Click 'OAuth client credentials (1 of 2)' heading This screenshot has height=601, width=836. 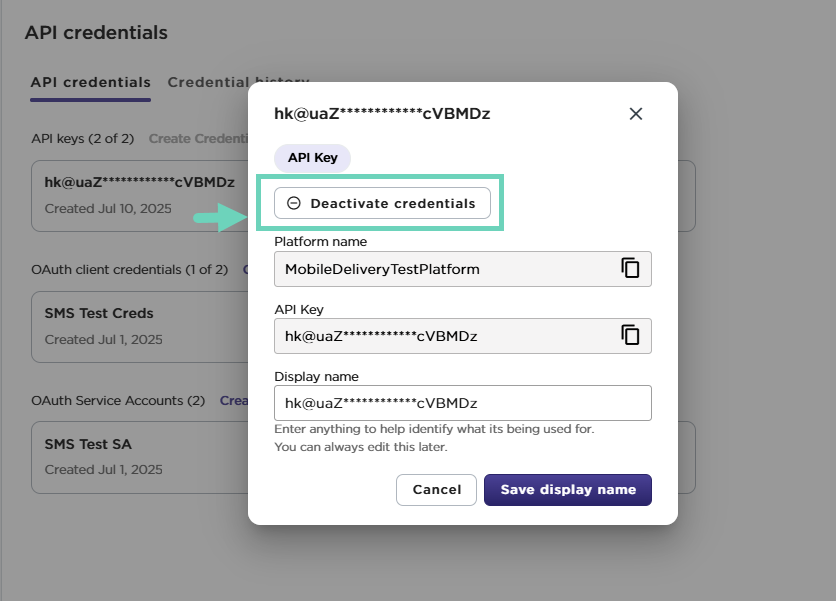point(130,270)
